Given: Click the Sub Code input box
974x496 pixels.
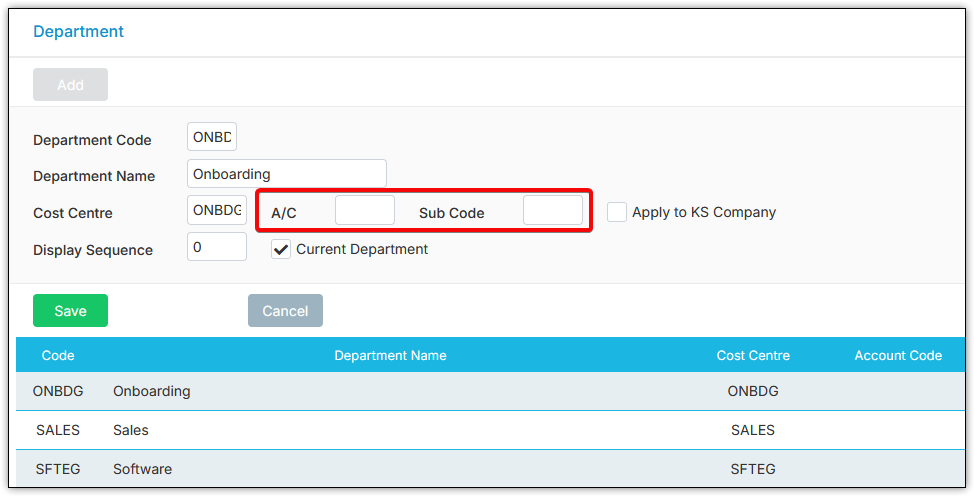Looking at the screenshot, I should click(x=552, y=211).
